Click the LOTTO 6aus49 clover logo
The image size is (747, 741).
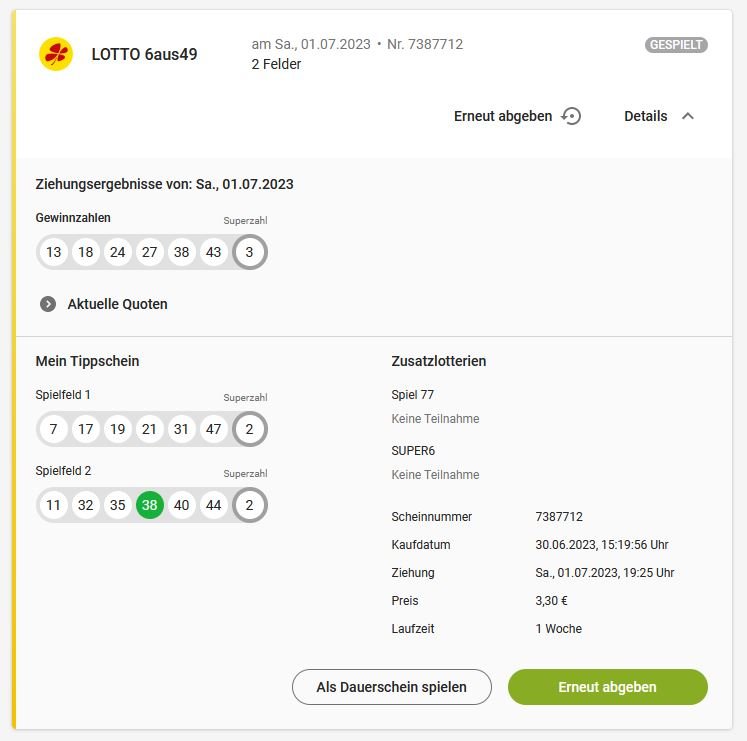point(56,54)
